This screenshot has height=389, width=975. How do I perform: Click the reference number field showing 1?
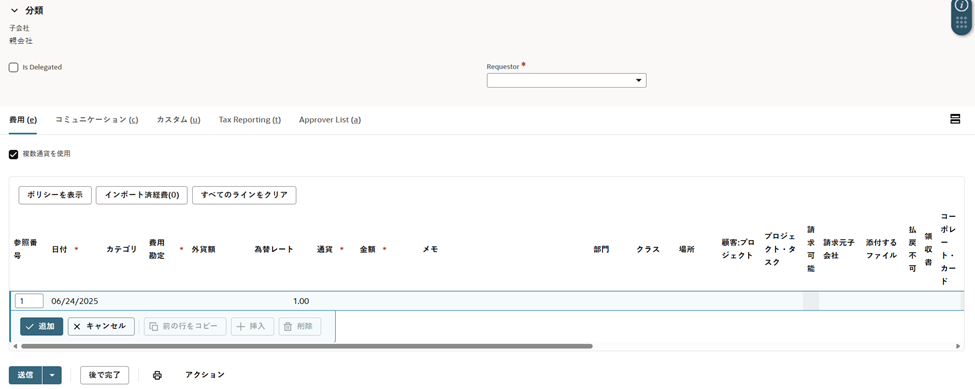(x=29, y=301)
